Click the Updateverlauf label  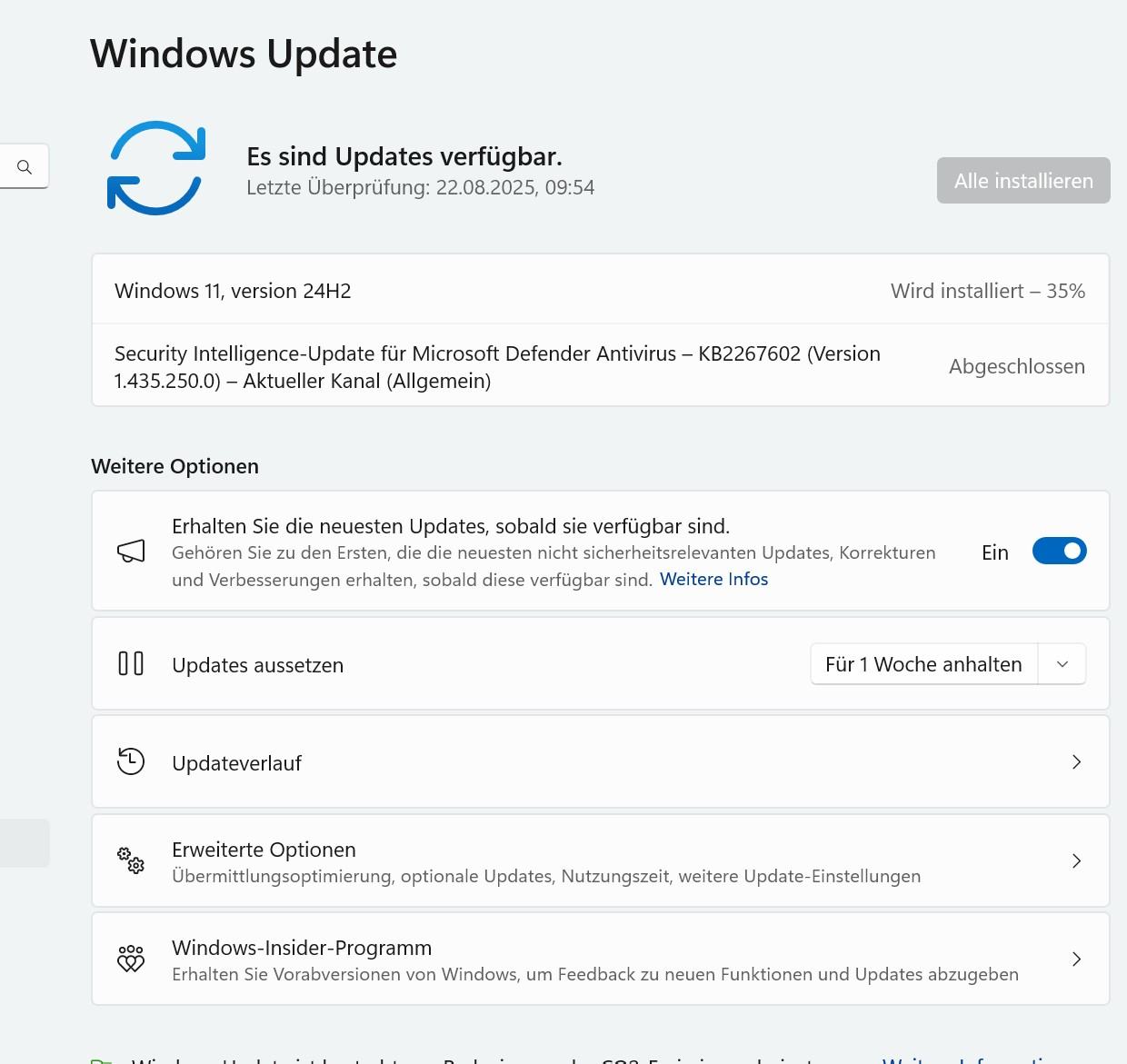point(236,763)
